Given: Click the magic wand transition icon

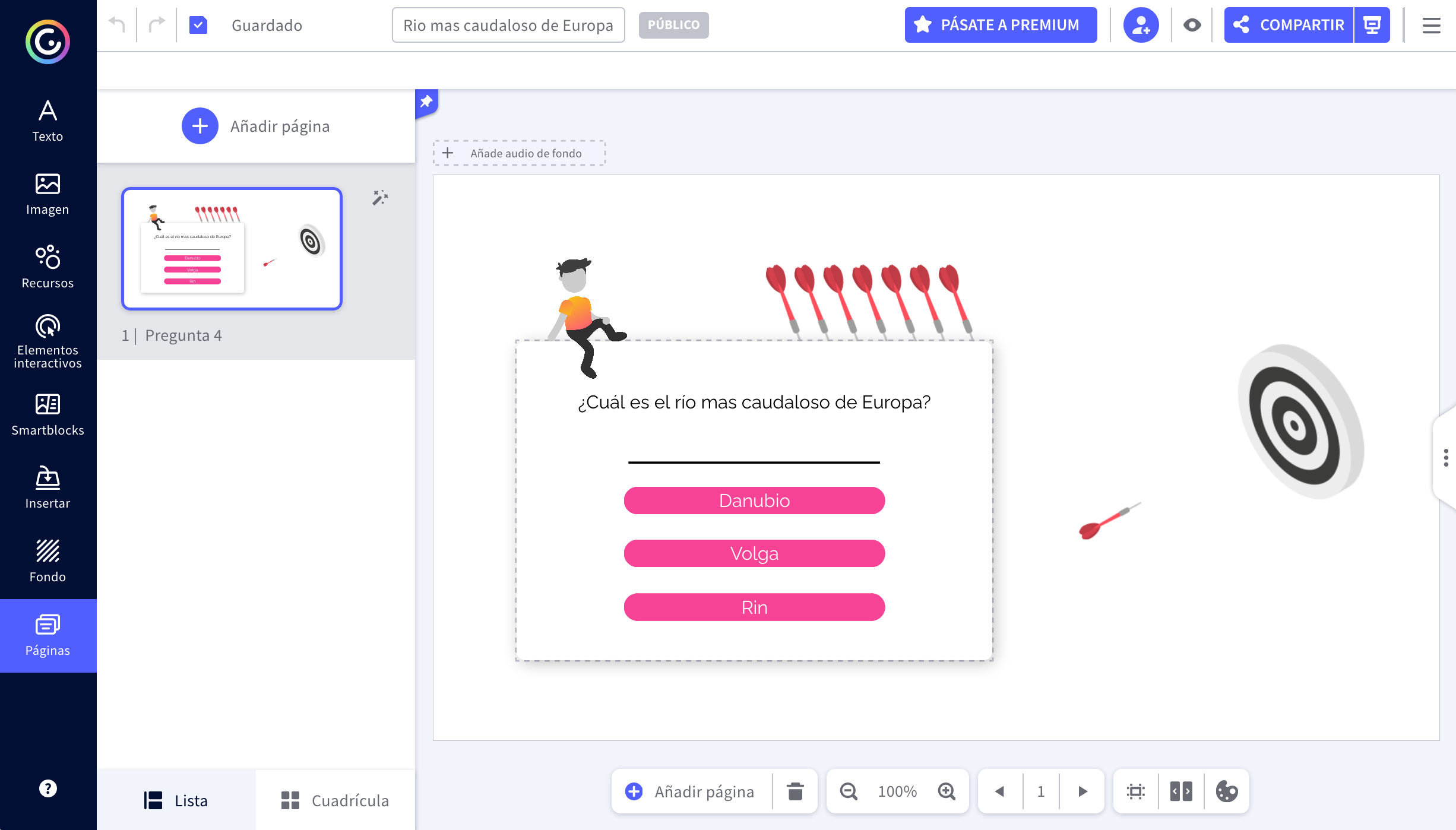Looking at the screenshot, I should pos(380,198).
